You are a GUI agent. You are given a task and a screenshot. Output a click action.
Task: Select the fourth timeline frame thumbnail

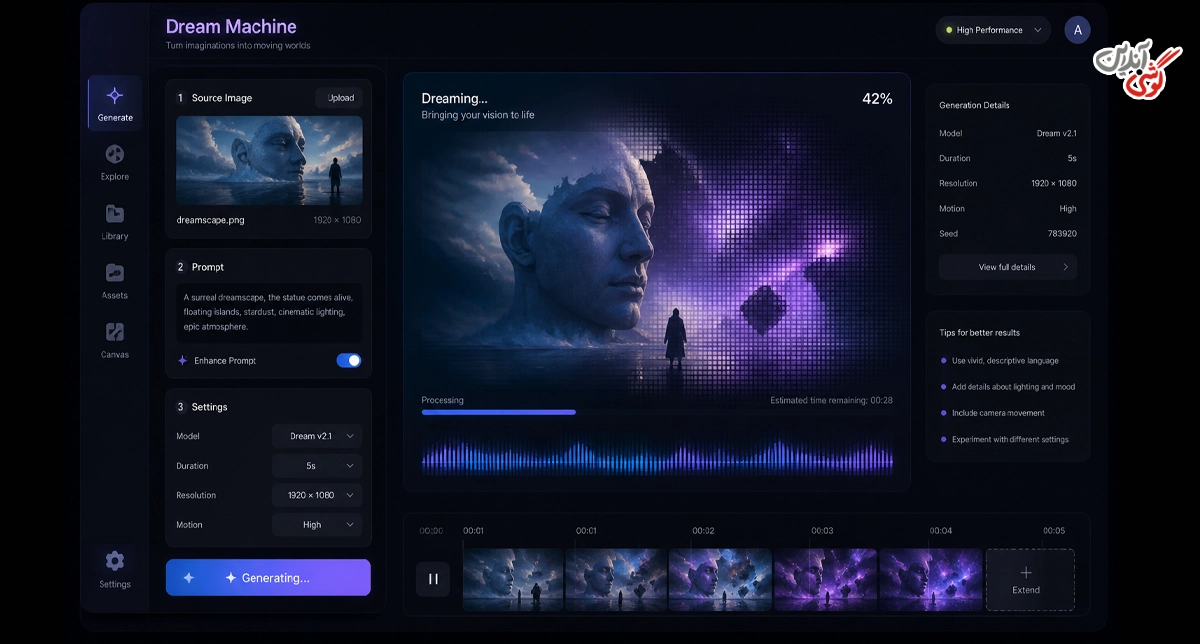(825, 578)
